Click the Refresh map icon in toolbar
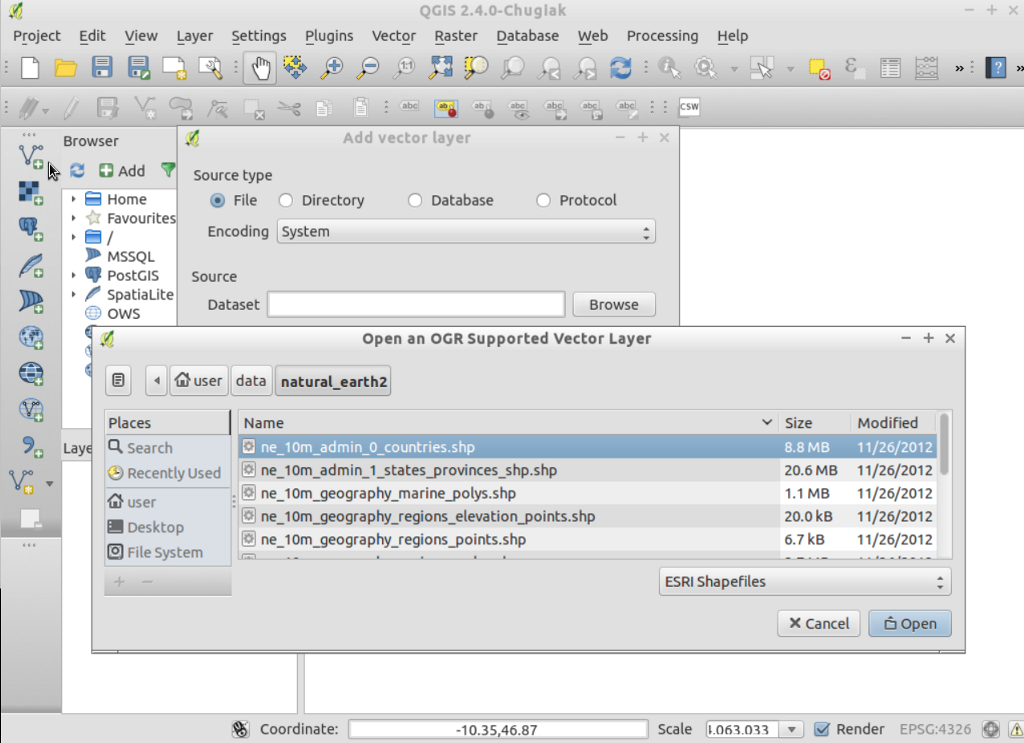1024x743 pixels. pyautogui.click(x=620, y=67)
